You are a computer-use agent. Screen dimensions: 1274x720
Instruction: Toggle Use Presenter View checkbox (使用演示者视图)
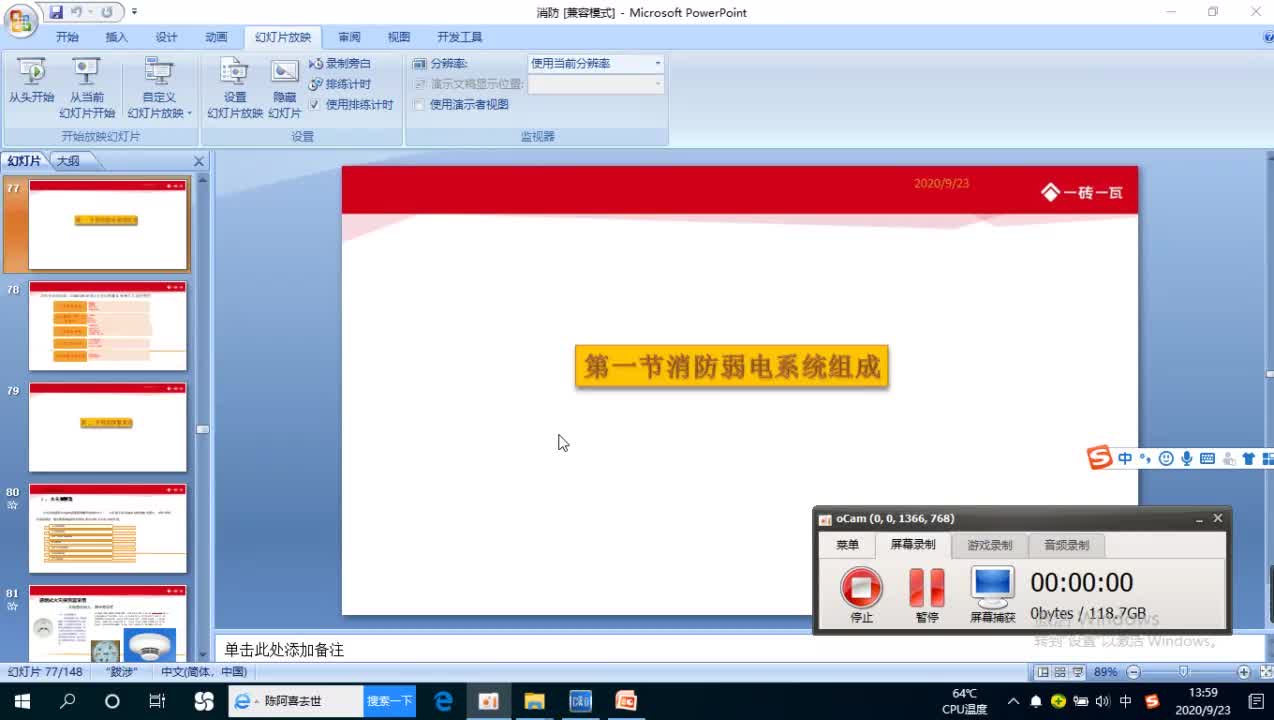[420, 104]
